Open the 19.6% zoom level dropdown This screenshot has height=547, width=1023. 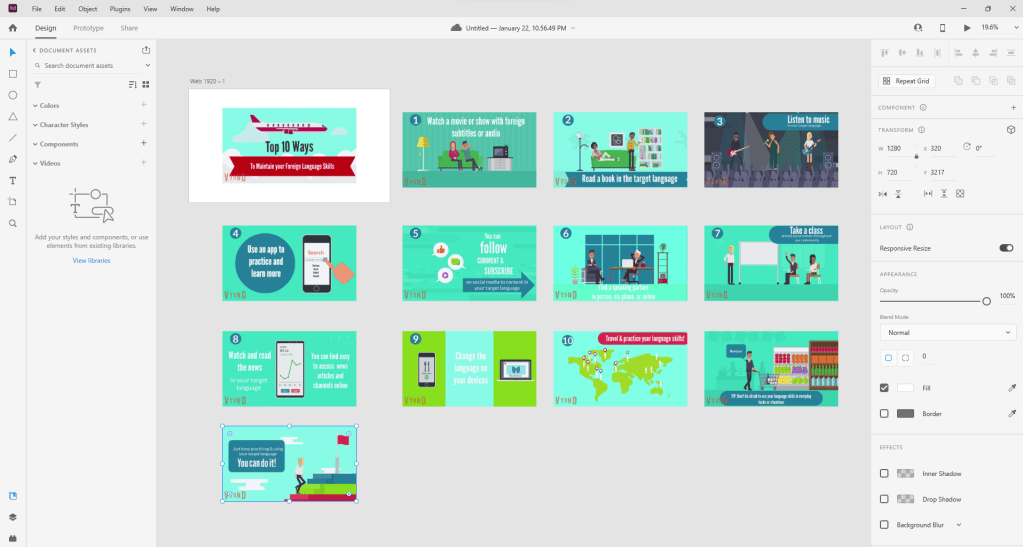[994, 28]
